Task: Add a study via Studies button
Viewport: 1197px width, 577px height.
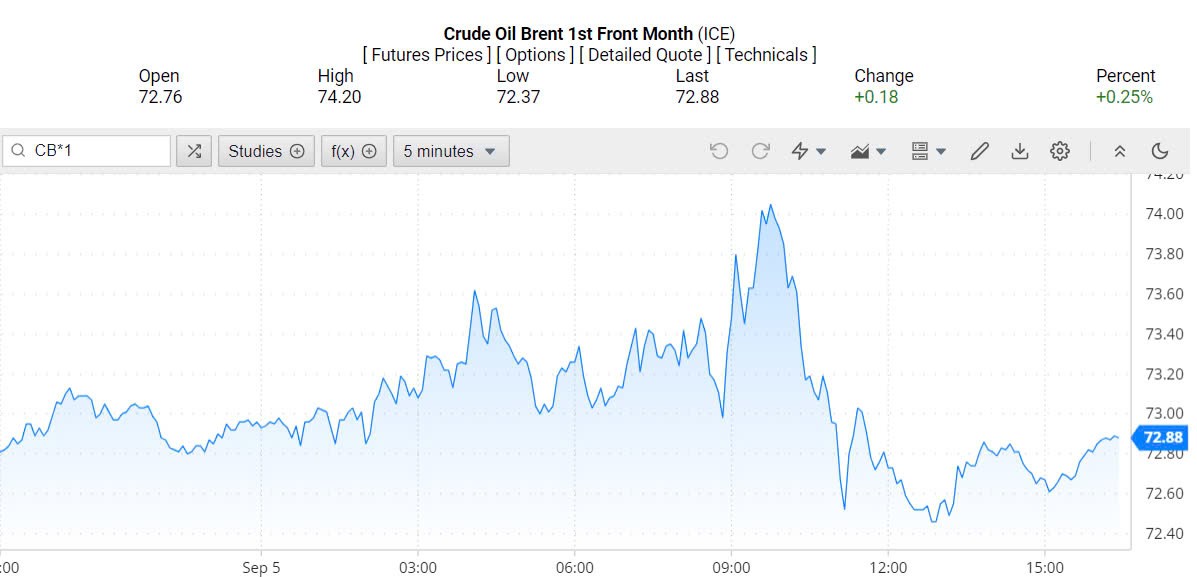Action: pos(266,151)
